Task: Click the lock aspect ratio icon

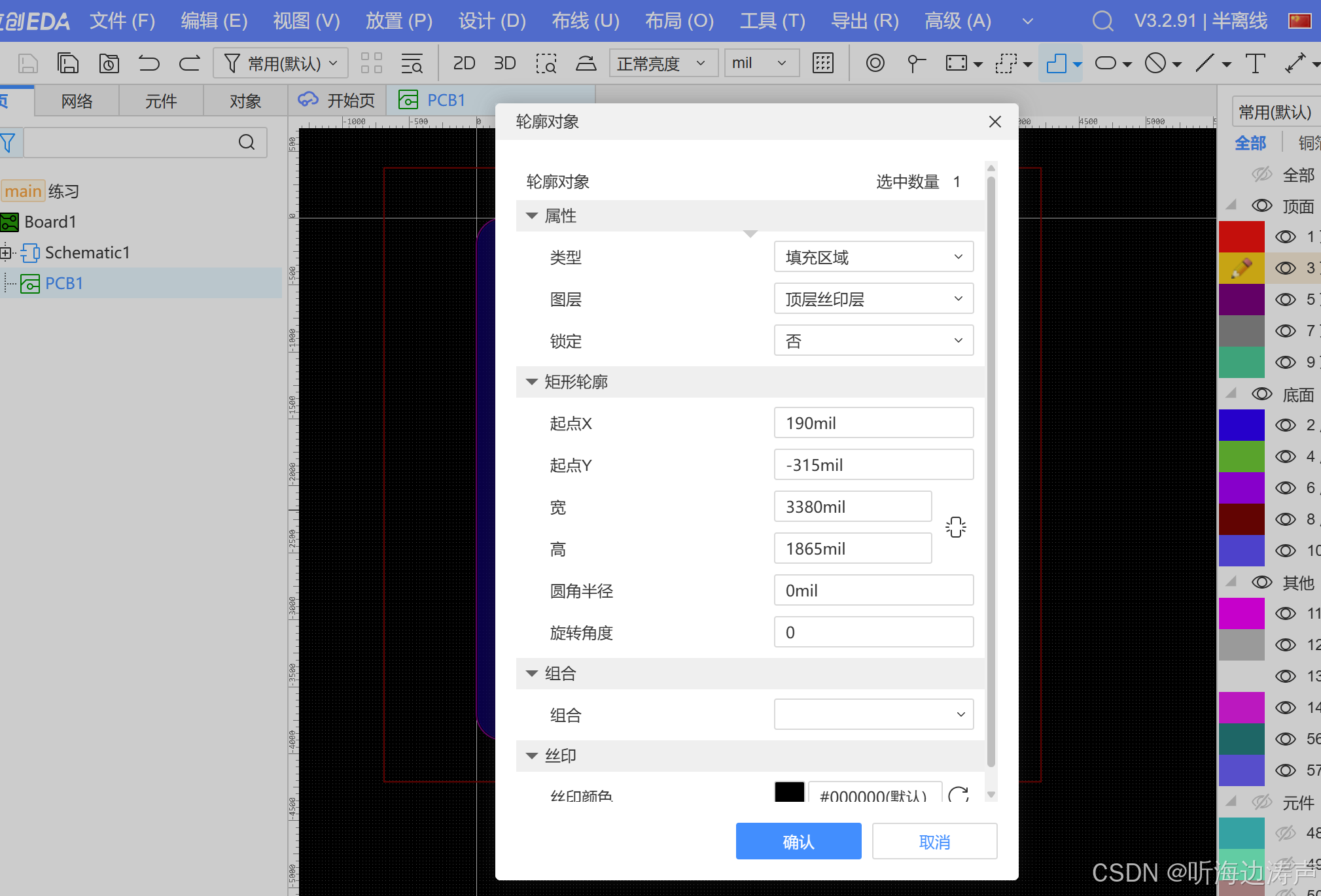Action: [x=955, y=527]
